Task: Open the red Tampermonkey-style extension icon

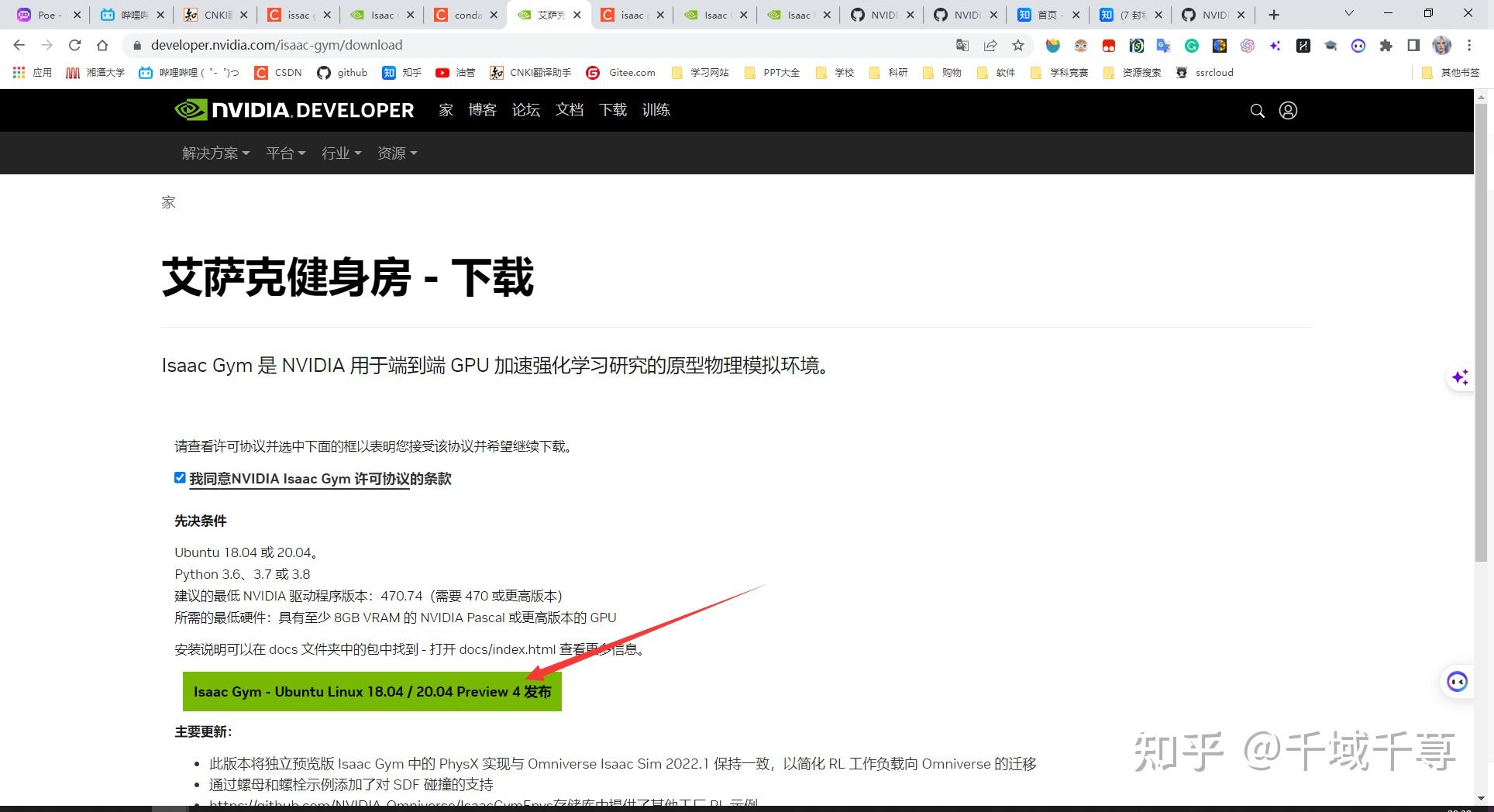Action: [1109, 46]
